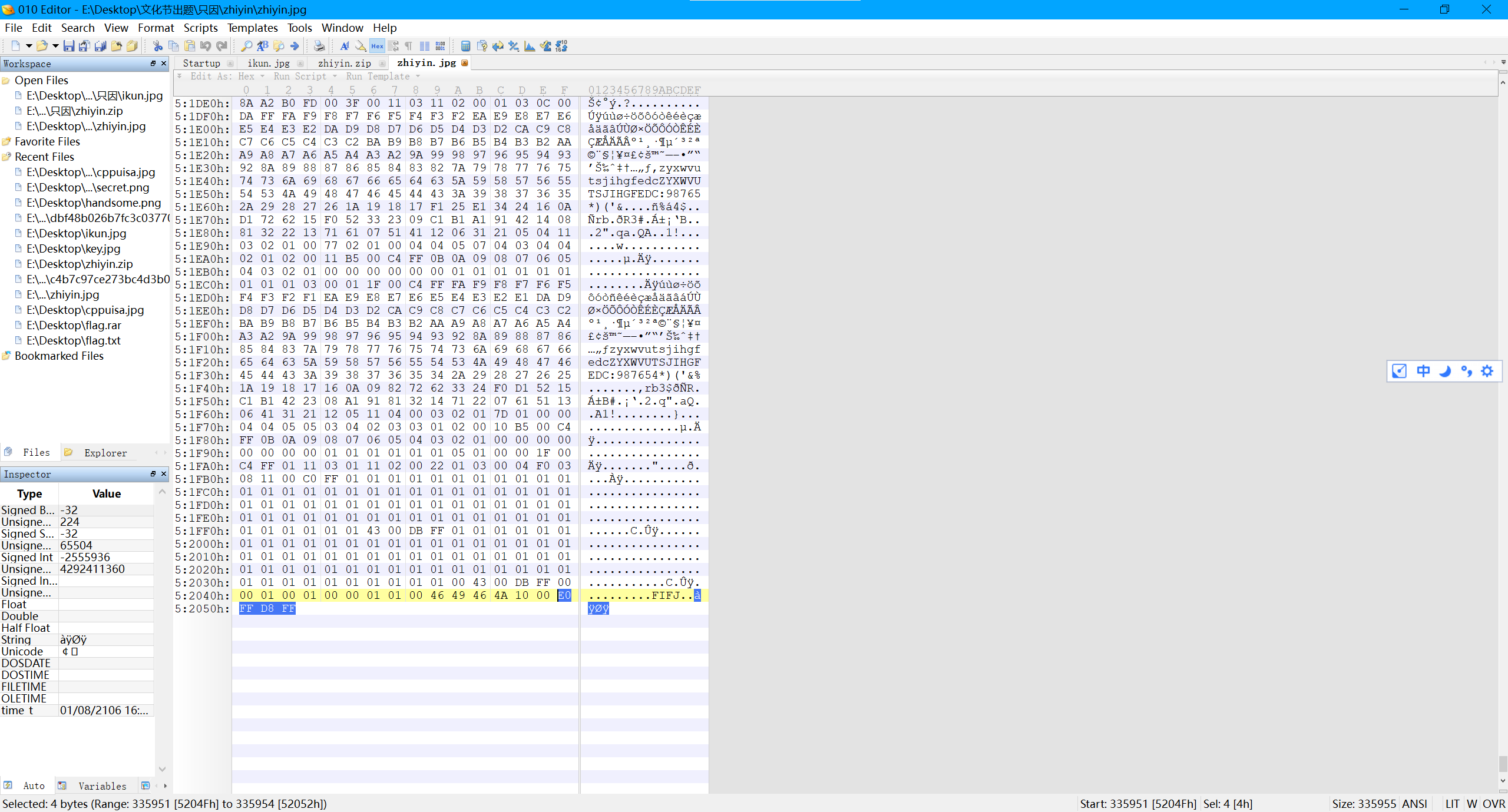Click the Undo arrow icon
The image size is (1508, 812).
[x=206, y=46]
